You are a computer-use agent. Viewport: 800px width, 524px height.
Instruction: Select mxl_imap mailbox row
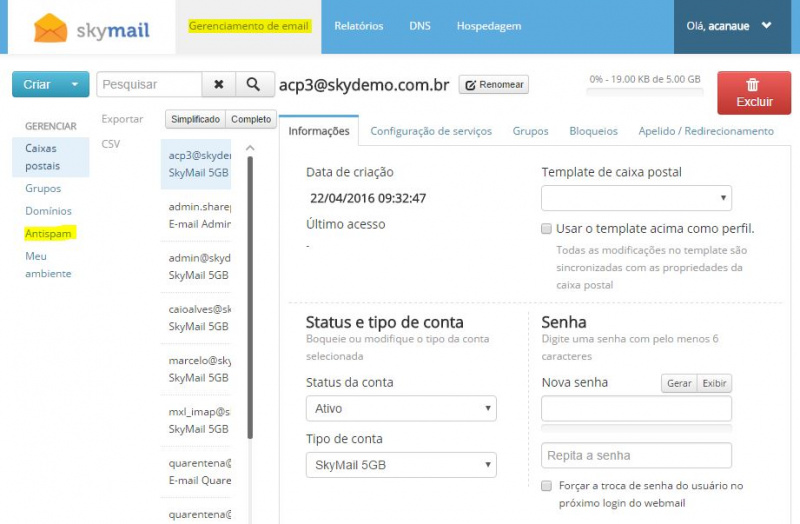(196, 420)
